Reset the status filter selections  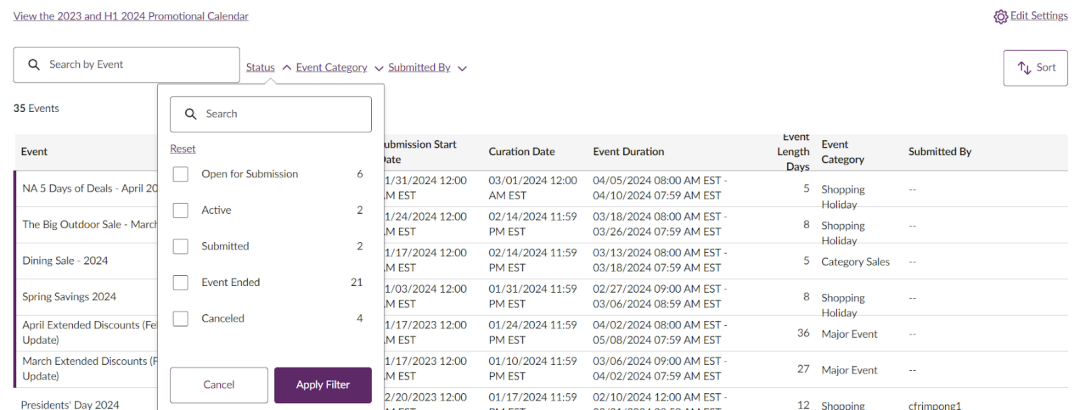pos(183,149)
